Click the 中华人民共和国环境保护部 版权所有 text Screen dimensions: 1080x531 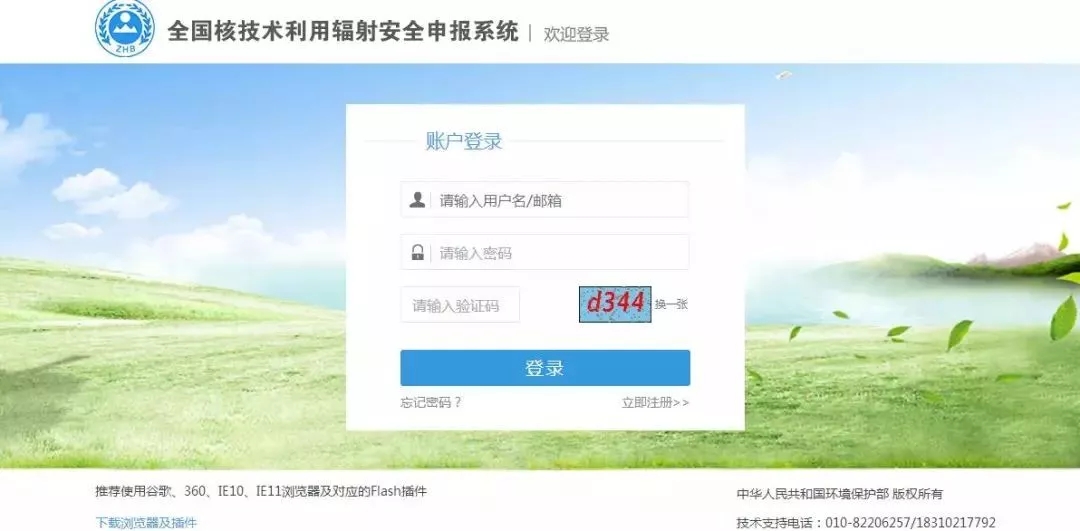[840, 494]
